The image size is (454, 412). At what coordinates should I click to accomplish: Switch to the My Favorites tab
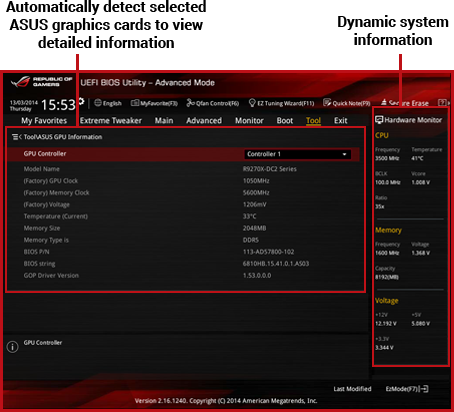[44, 120]
